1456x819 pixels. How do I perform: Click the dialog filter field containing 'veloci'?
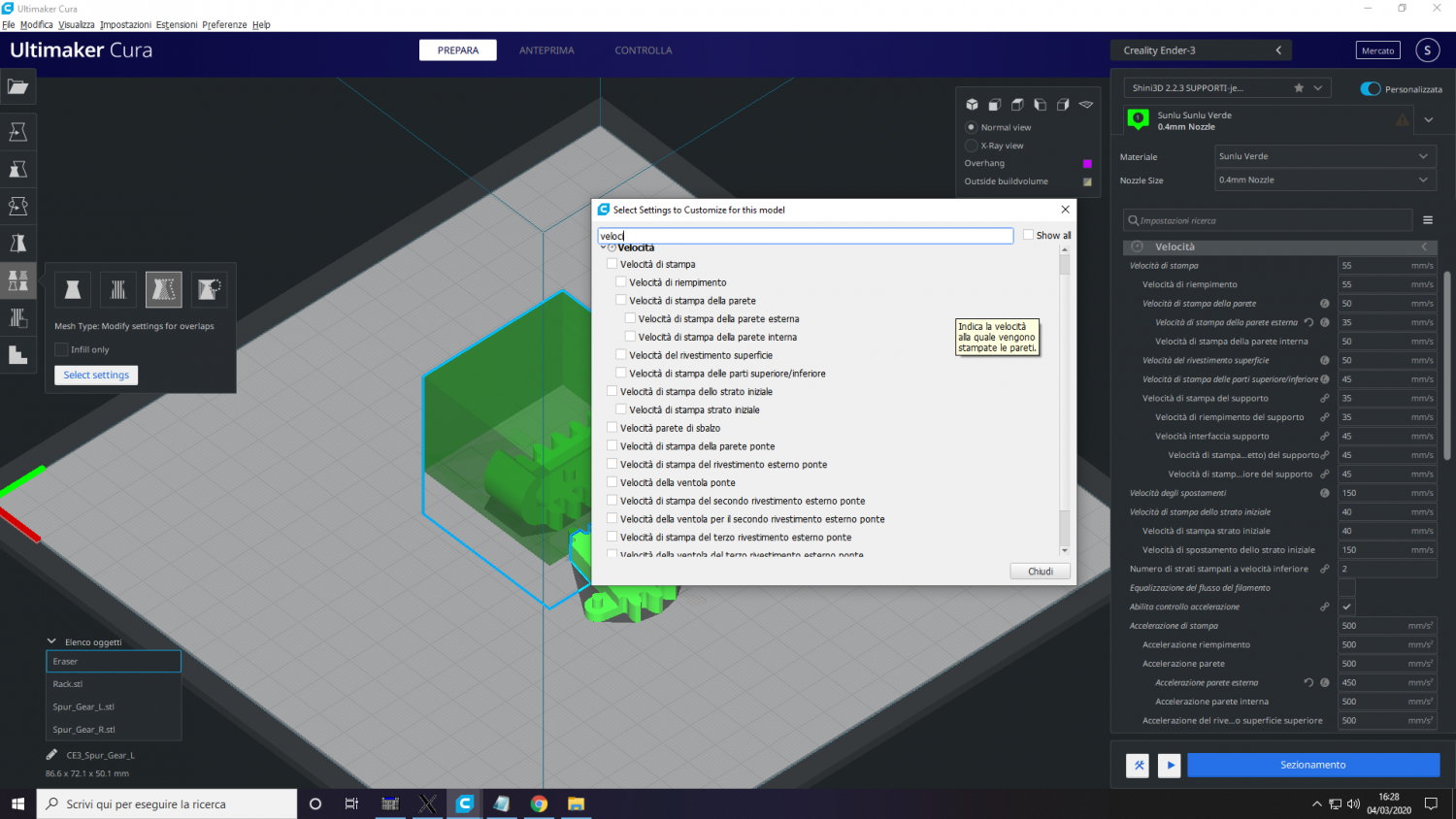point(806,236)
